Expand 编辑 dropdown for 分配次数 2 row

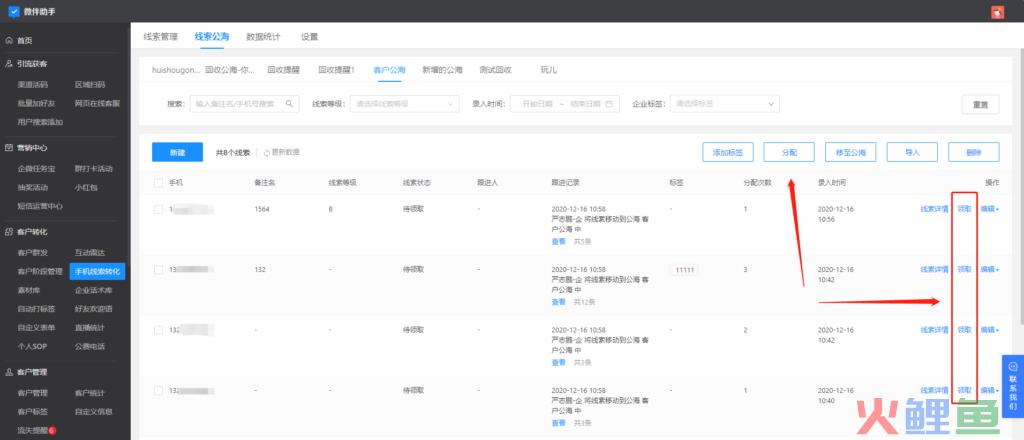pyautogui.click(x=989, y=330)
